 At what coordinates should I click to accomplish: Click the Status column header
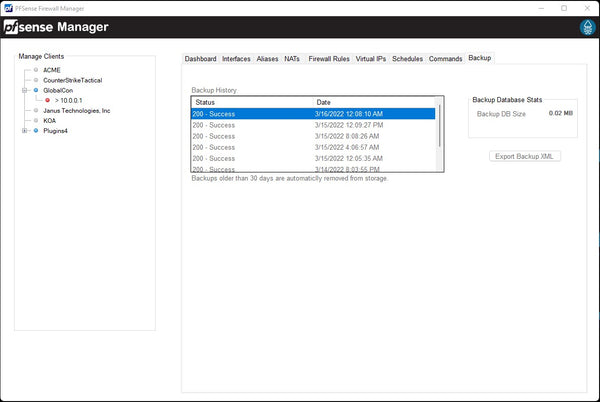tap(250, 102)
